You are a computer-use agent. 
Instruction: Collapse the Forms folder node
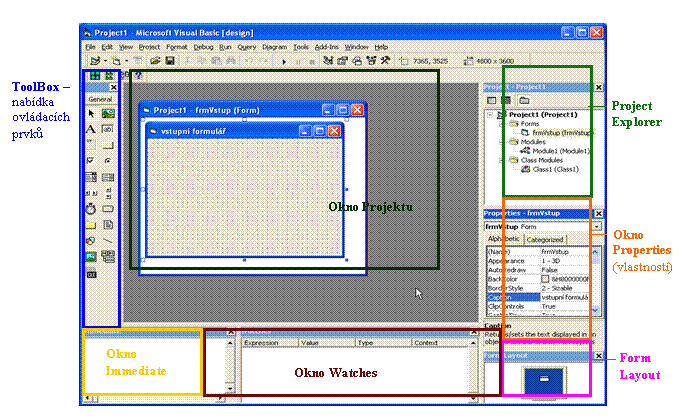(501, 124)
